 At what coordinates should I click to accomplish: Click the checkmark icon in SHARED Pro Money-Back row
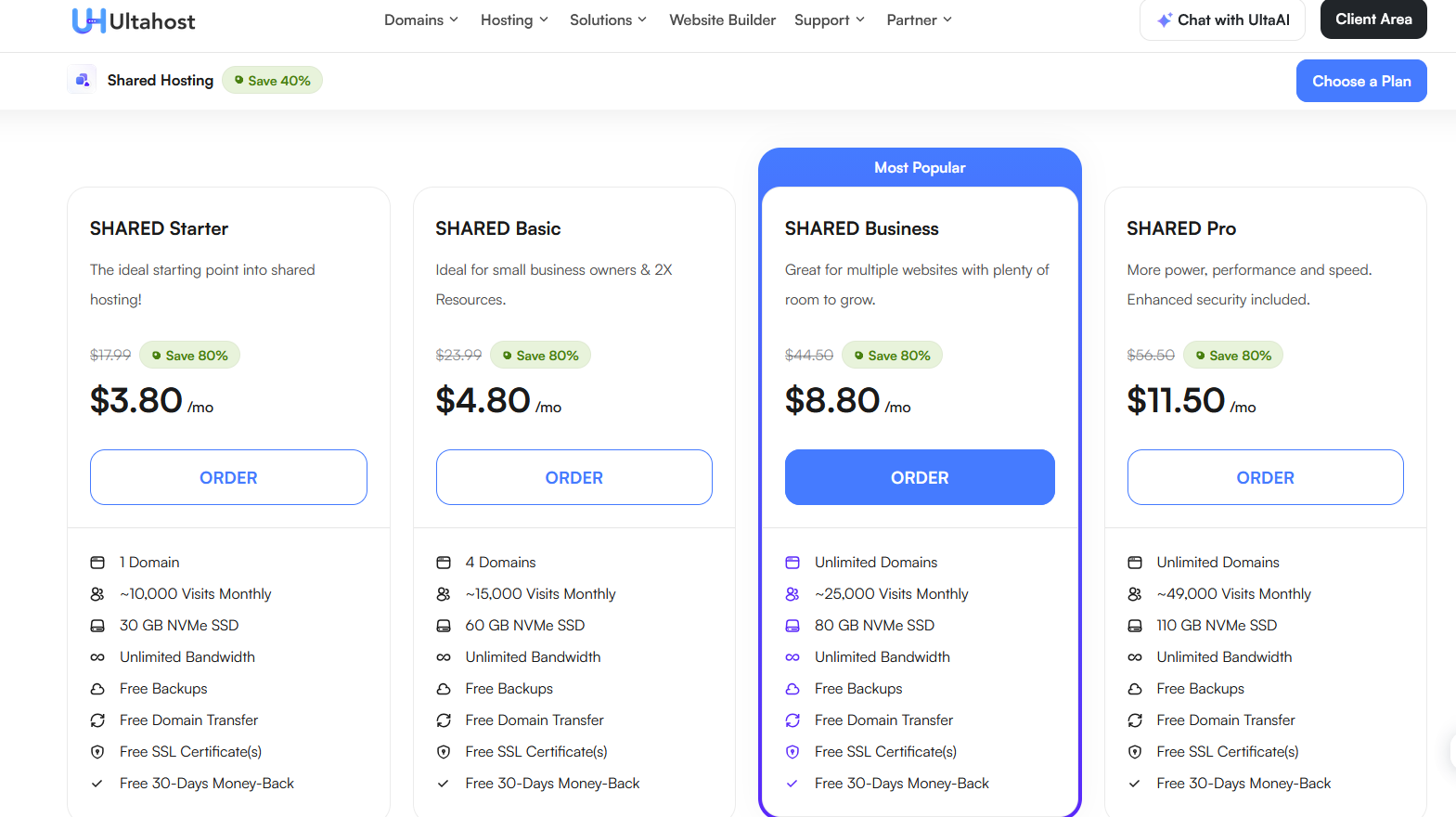(1135, 784)
